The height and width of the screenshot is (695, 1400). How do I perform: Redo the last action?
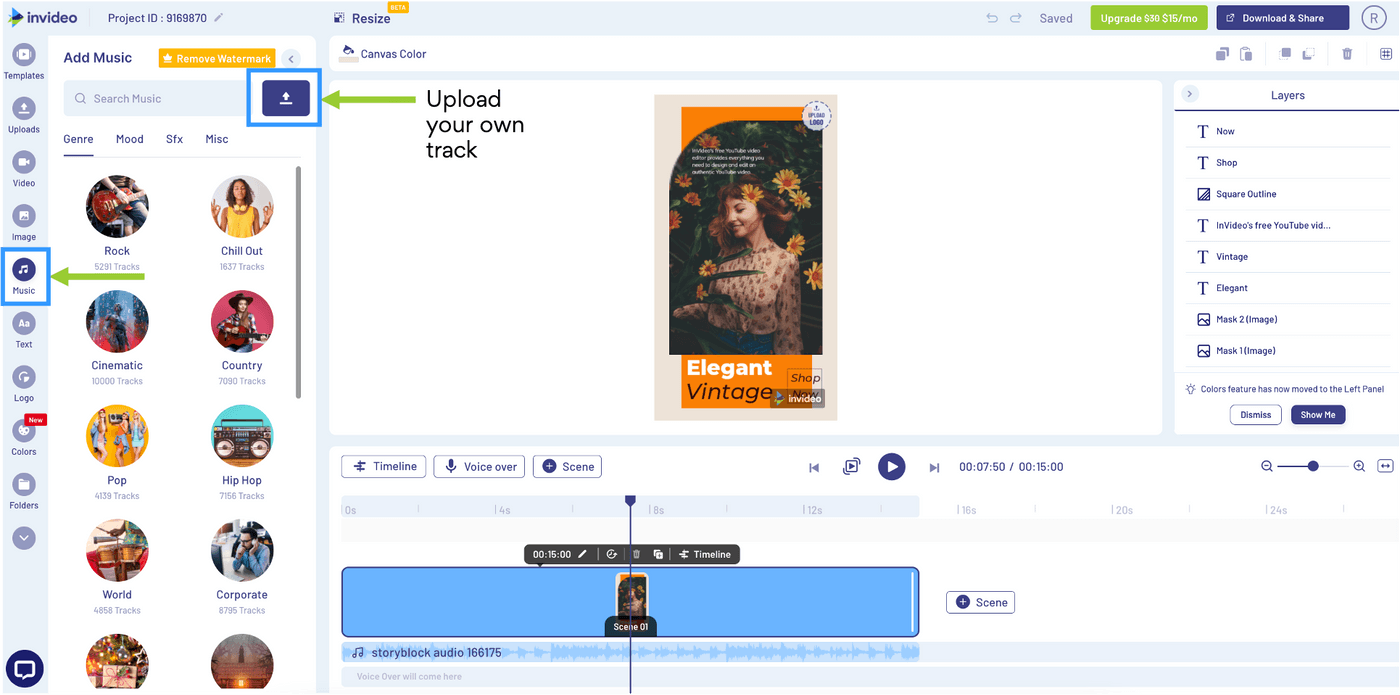[1016, 18]
